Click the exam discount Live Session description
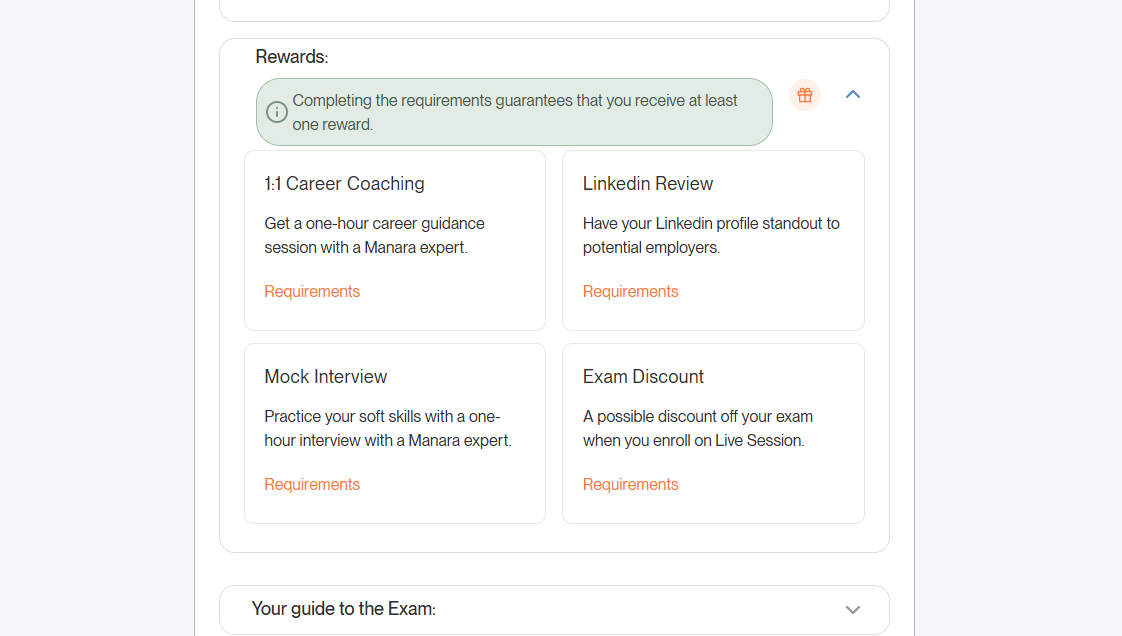1122x636 pixels. pyautogui.click(x=698, y=429)
